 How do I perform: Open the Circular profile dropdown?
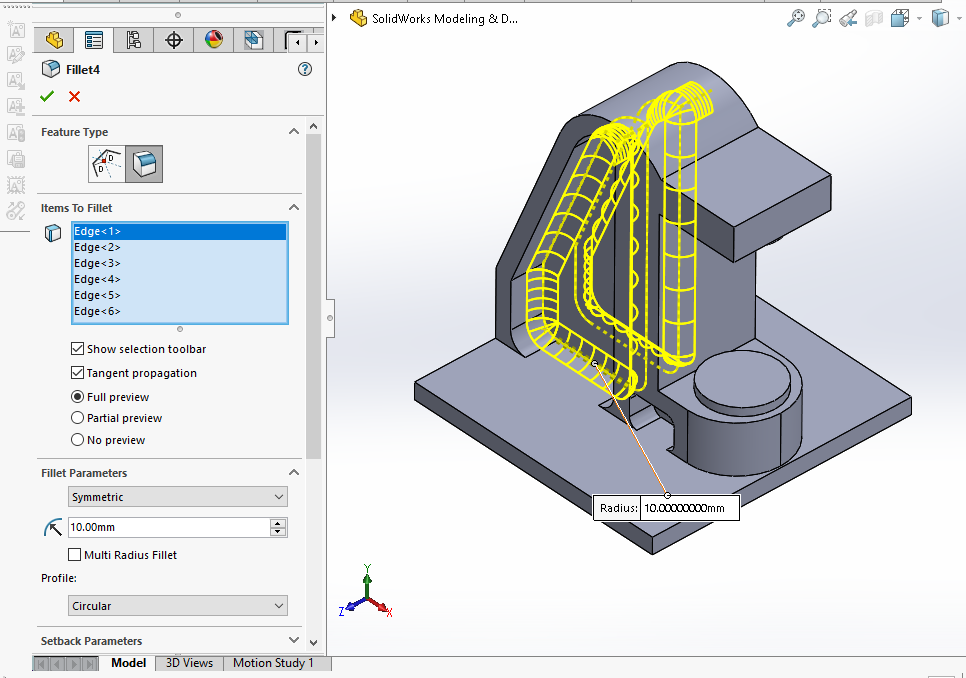(x=178, y=606)
